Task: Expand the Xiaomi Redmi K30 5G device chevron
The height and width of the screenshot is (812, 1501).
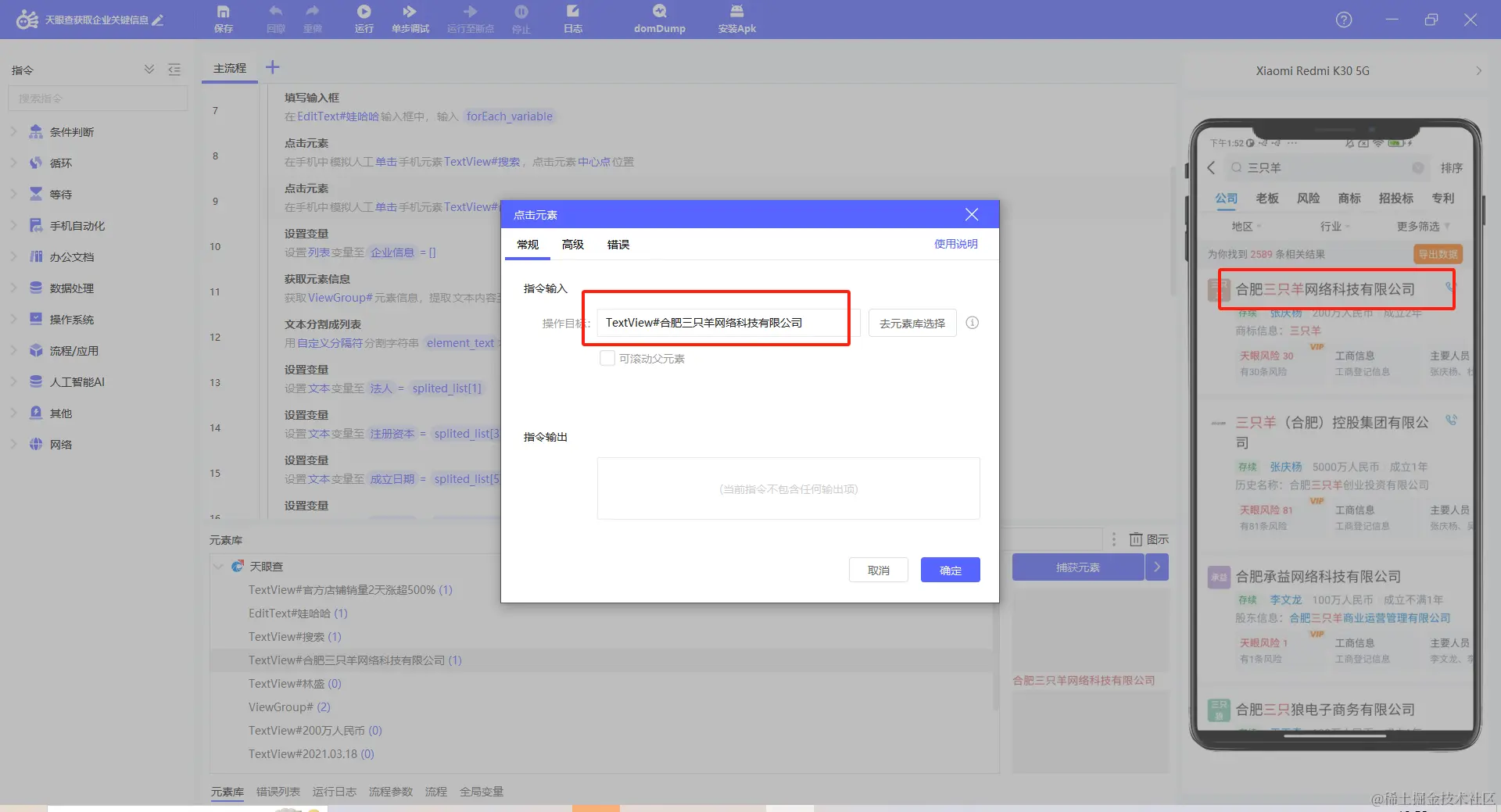Action: [1478, 71]
